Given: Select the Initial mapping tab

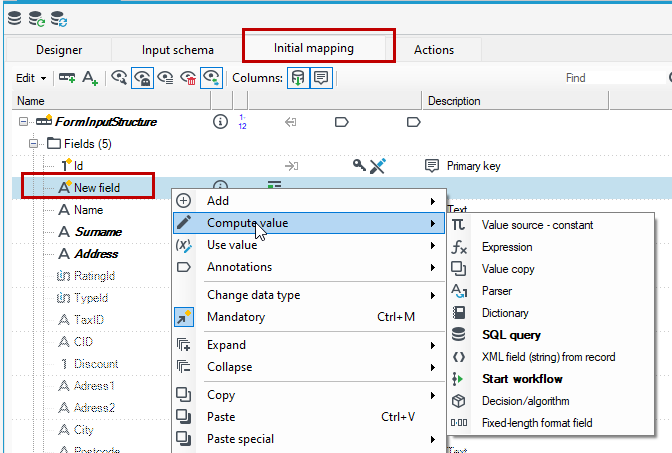Looking at the screenshot, I should pyautogui.click(x=314, y=48).
